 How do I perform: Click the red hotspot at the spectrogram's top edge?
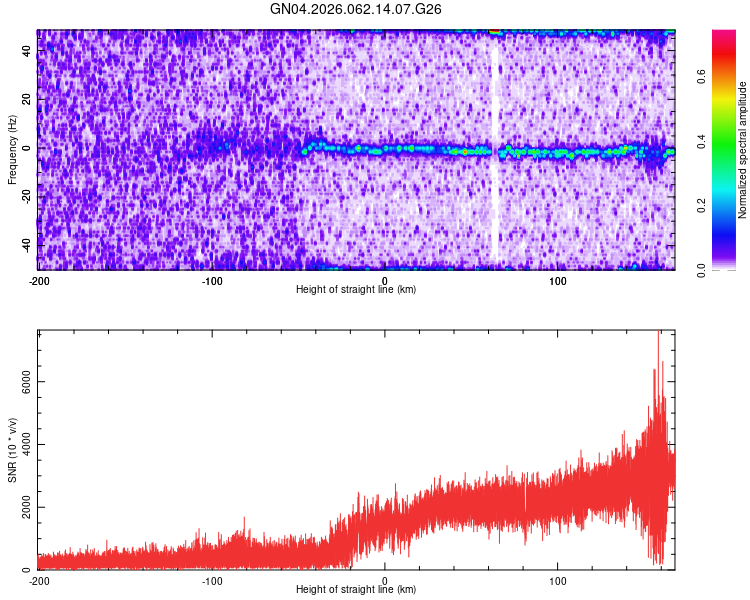click(x=495, y=31)
